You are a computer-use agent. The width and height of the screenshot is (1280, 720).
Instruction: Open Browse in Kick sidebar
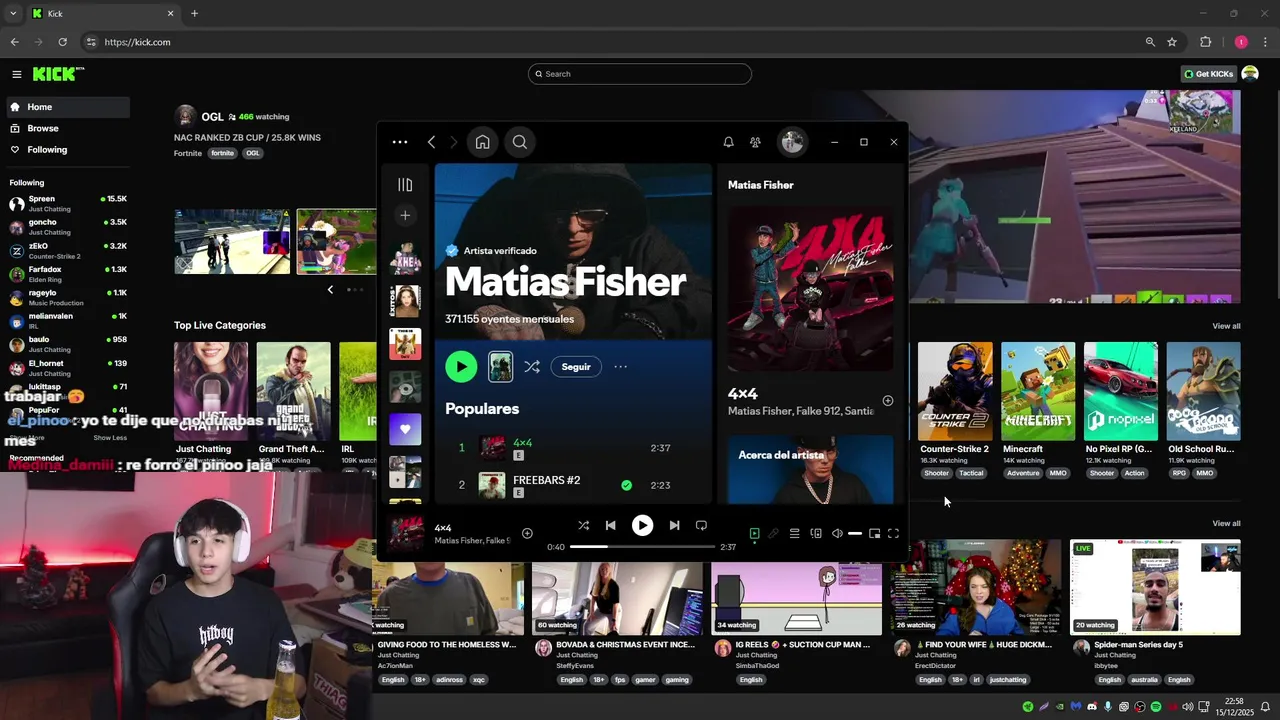(x=67, y=128)
